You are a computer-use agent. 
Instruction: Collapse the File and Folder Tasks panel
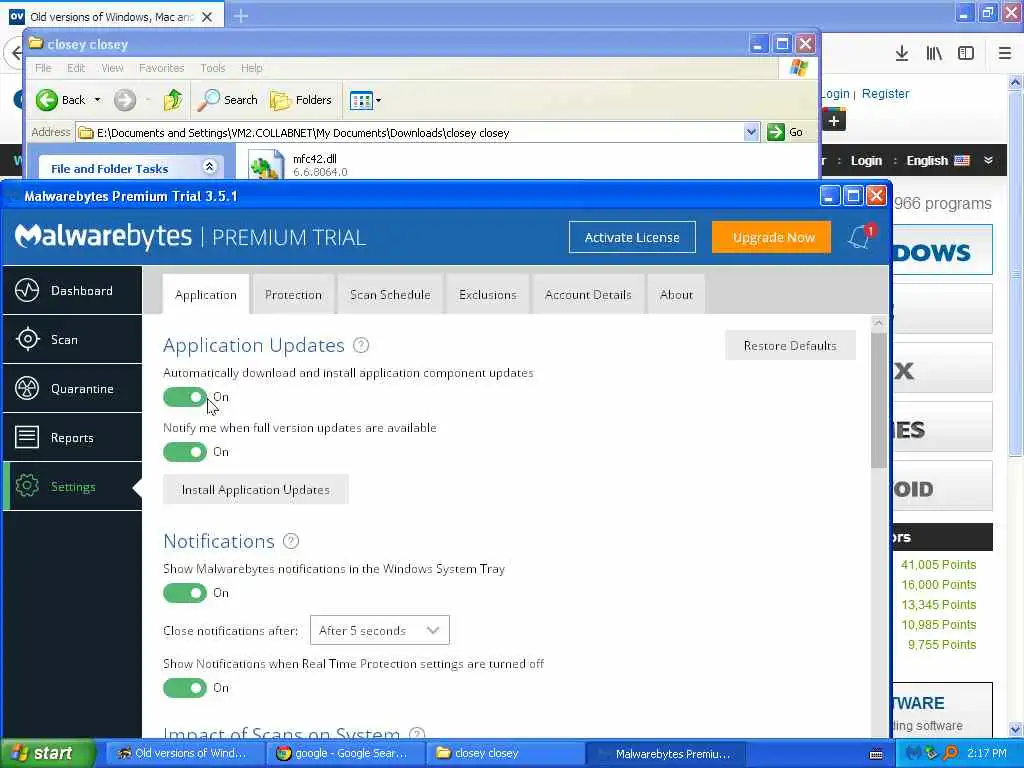click(210, 167)
